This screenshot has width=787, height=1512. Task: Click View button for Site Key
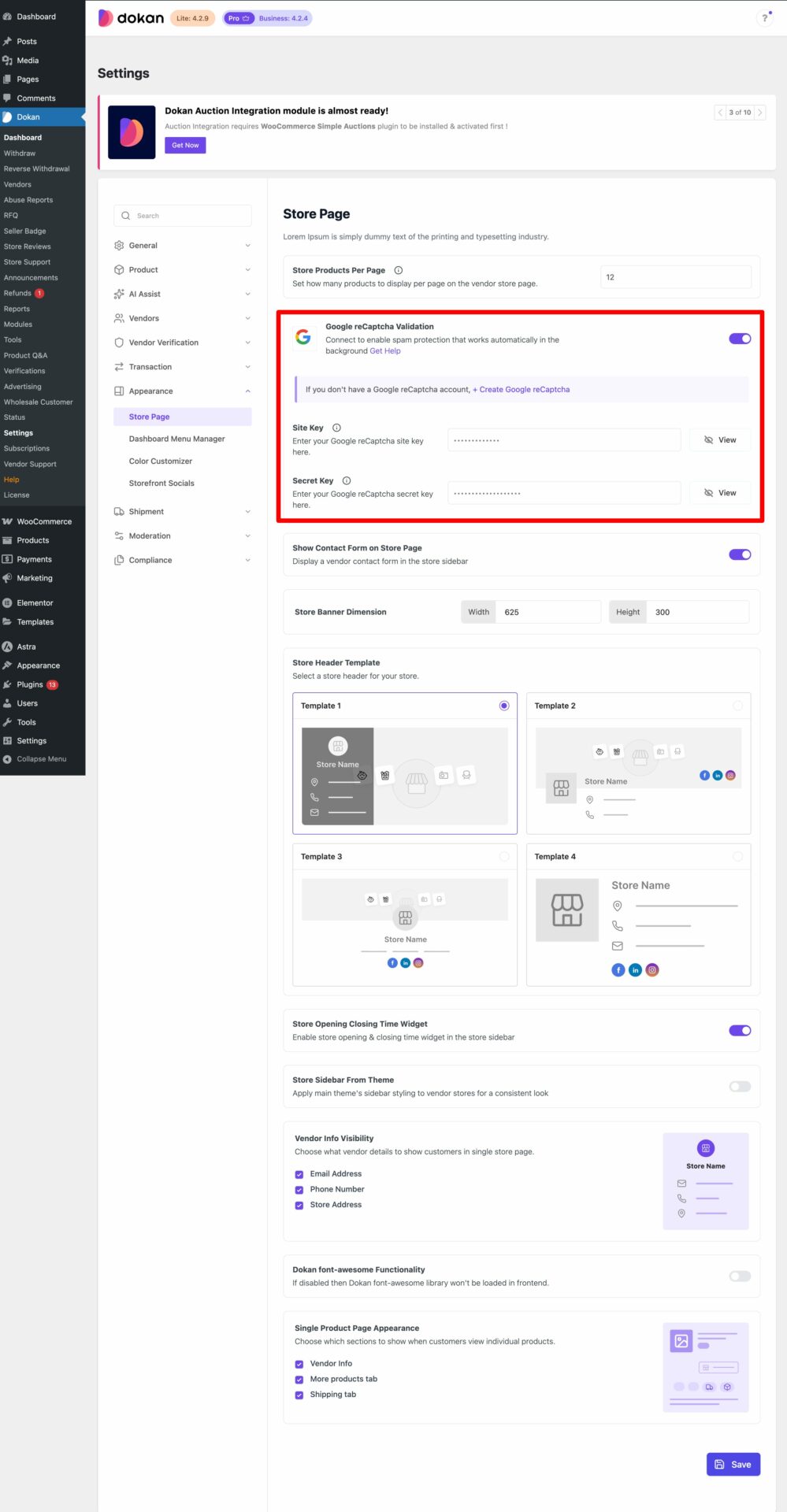720,440
